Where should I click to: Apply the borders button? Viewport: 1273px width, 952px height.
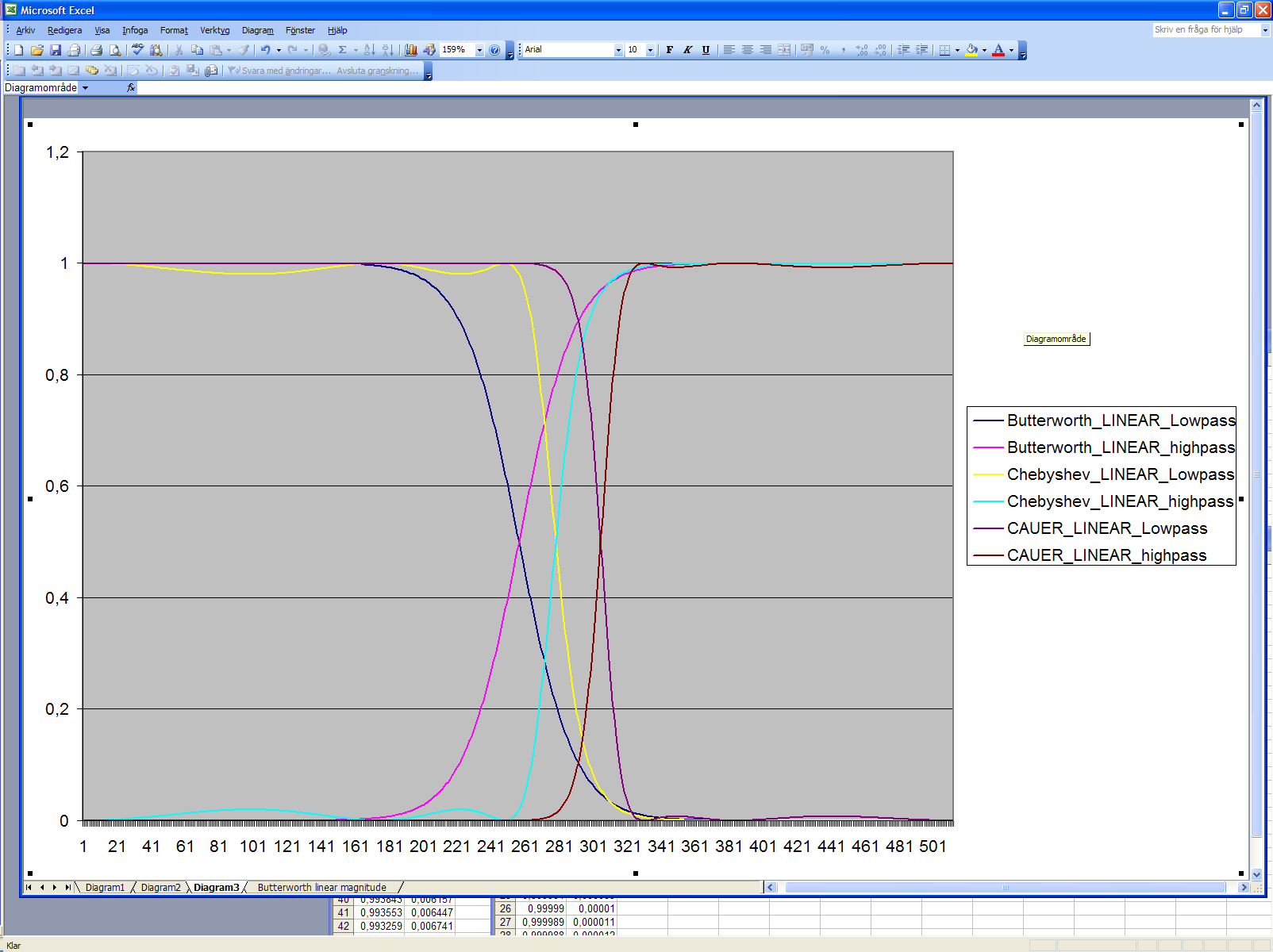click(x=944, y=50)
